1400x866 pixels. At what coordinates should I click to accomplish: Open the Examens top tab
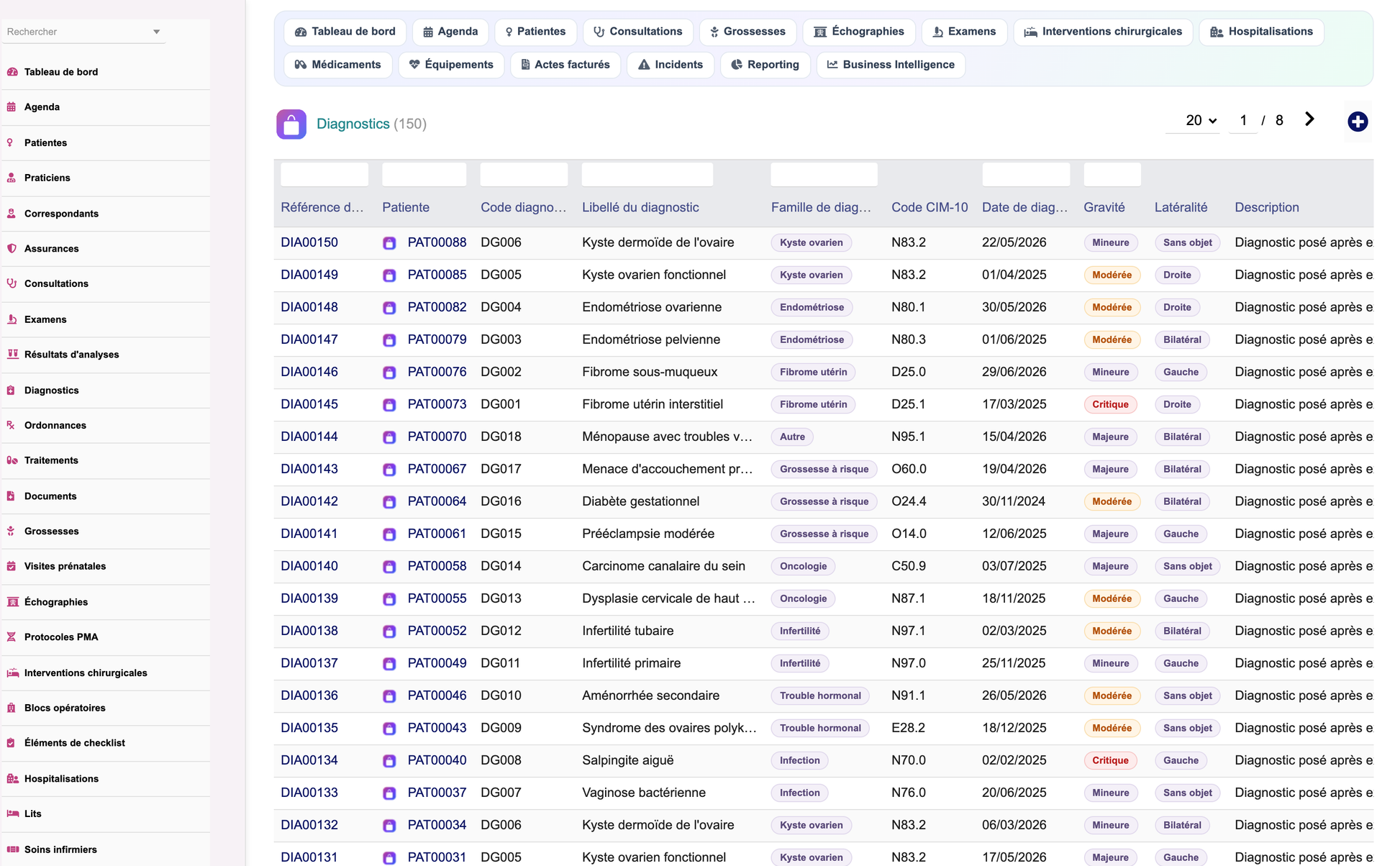pyautogui.click(x=964, y=32)
